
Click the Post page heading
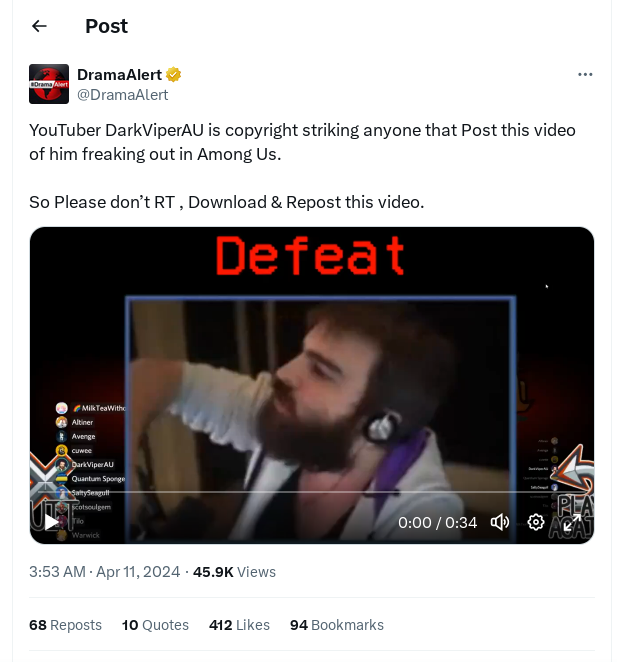point(106,26)
